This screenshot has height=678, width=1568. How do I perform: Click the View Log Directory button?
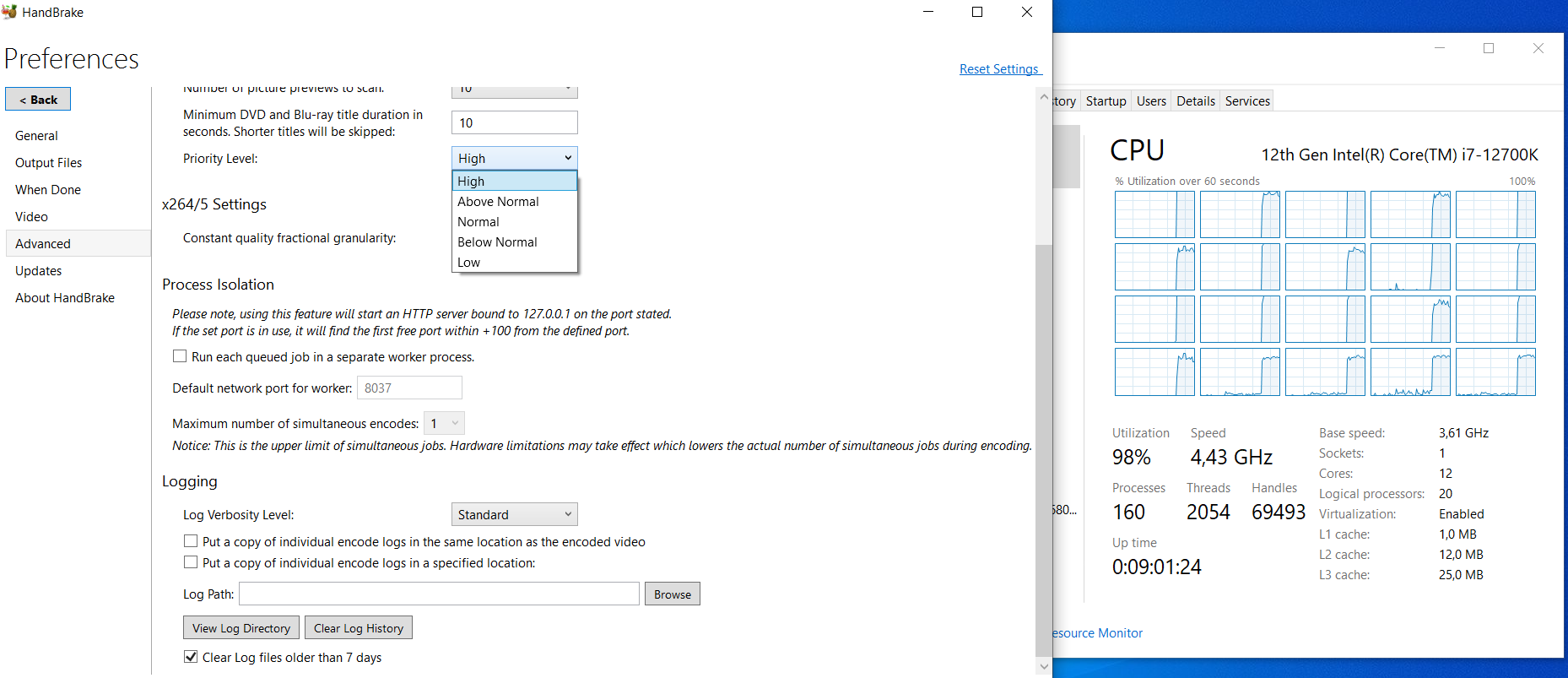pos(241,627)
